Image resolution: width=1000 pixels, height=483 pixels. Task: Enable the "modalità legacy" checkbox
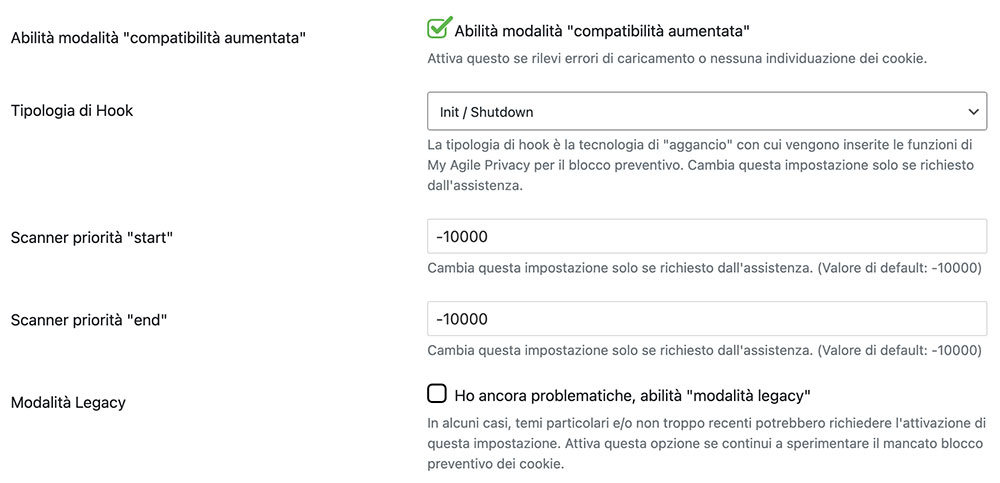click(437, 394)
